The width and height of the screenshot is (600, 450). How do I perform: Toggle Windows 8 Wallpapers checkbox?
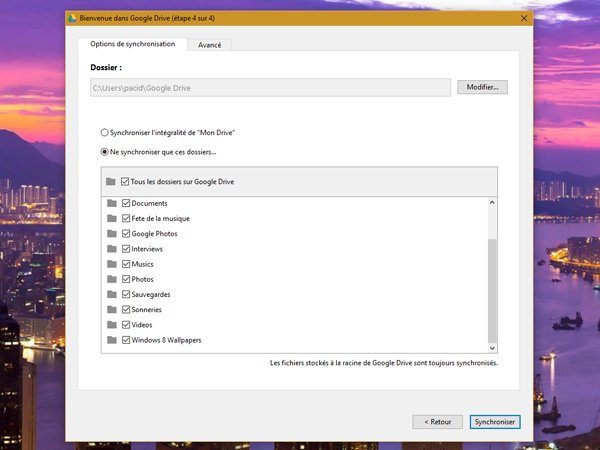[x=126, y=340]
